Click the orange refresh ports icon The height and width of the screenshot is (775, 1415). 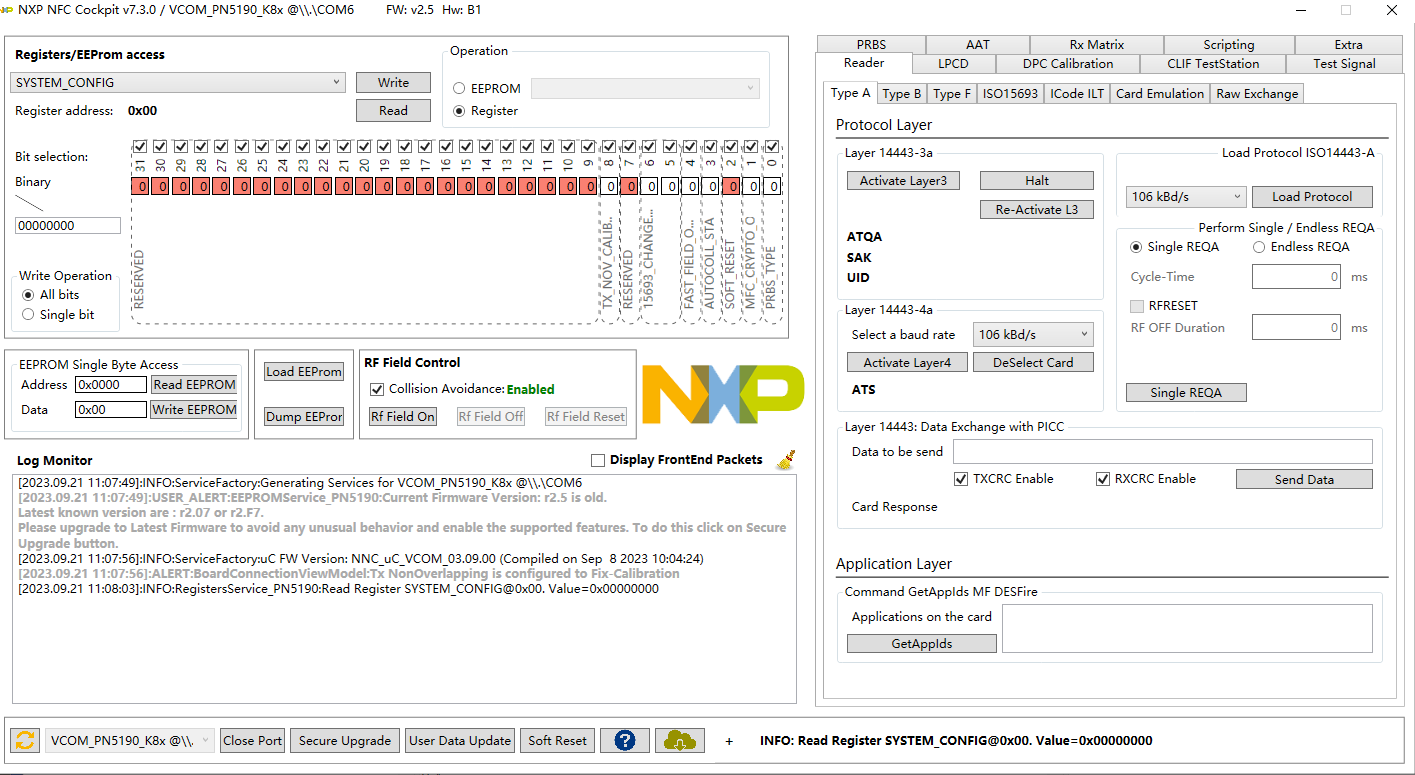coord(25,740)
